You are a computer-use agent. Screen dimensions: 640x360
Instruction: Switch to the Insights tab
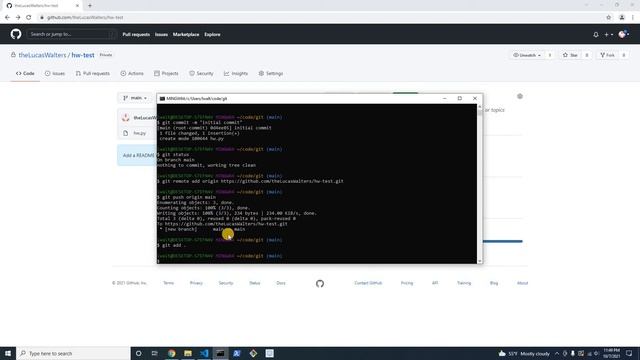tap(236, 73)
